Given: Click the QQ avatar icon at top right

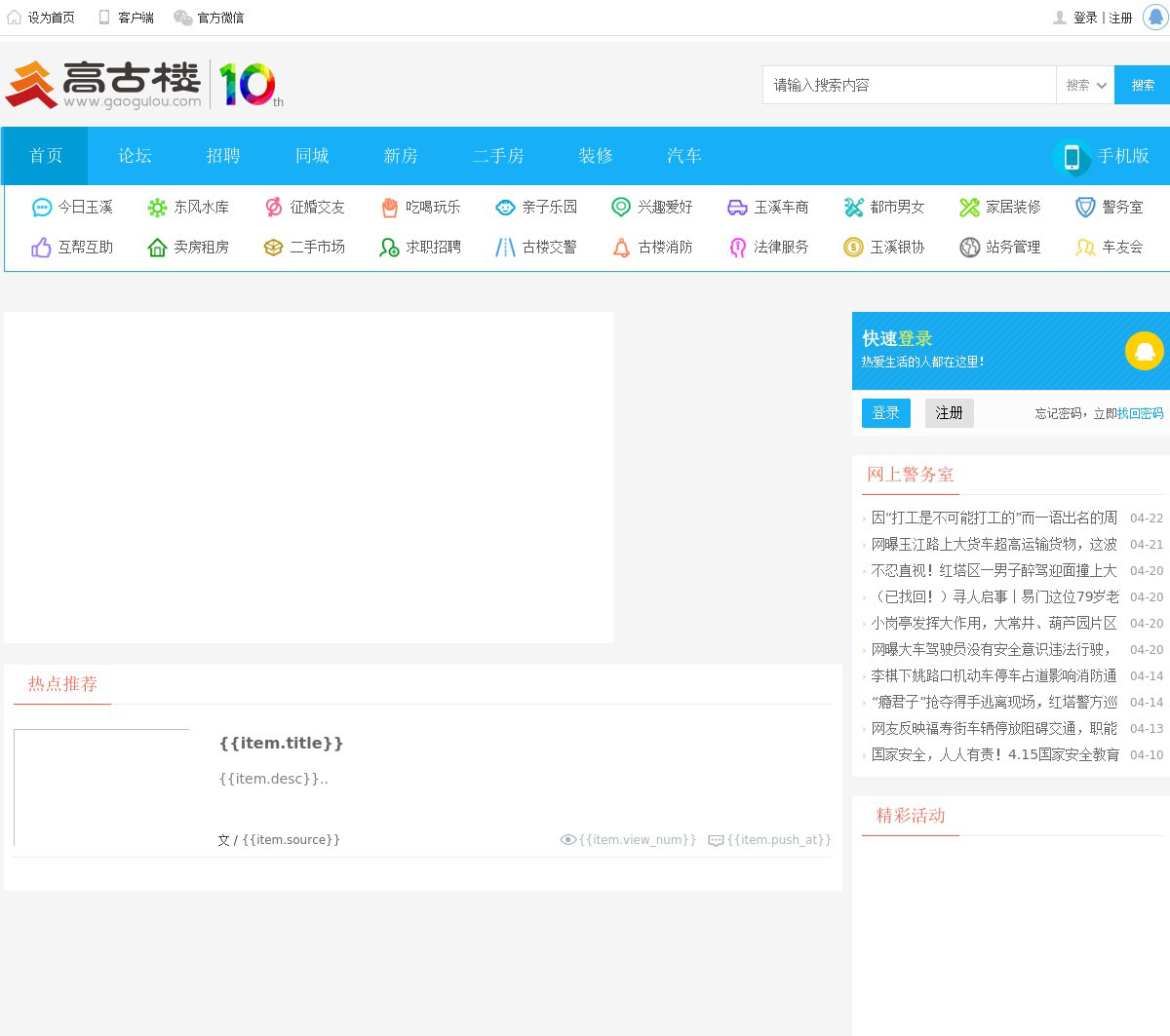Looking at the screenshot, I should click(1155, 18).
